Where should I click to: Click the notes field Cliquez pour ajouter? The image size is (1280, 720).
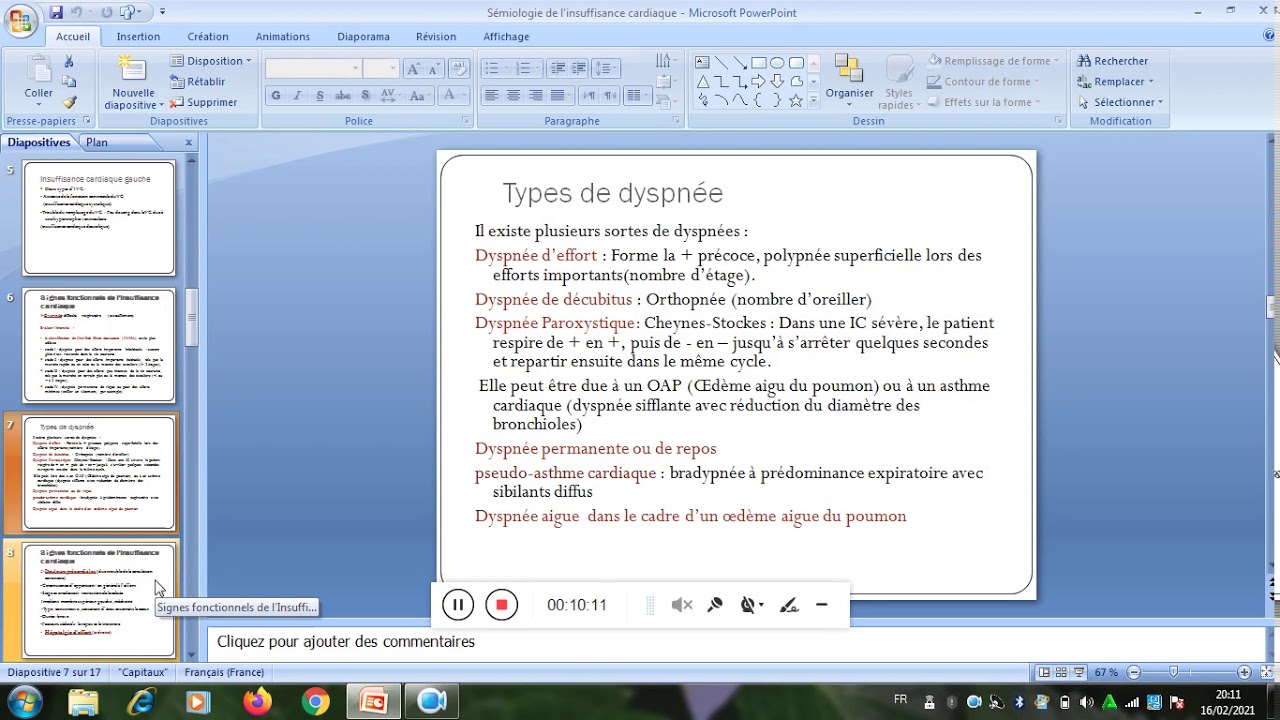(346, 642)
